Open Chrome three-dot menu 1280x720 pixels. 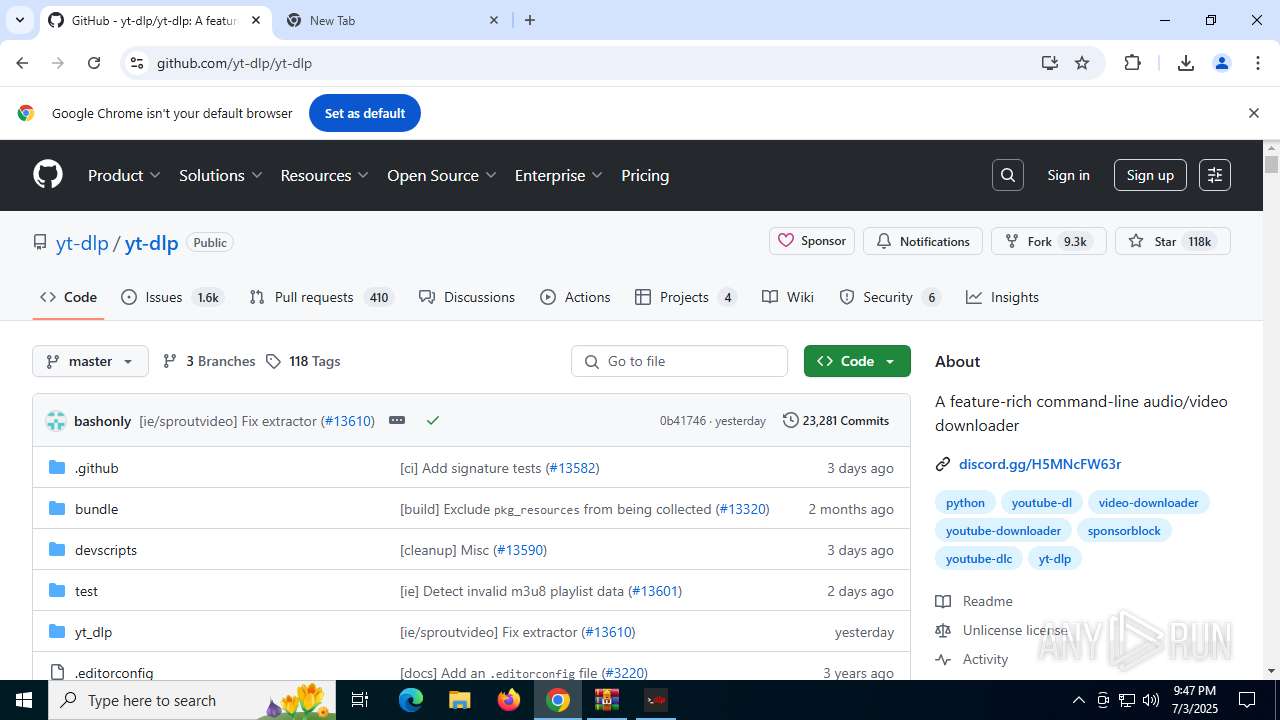[1258, 63]
